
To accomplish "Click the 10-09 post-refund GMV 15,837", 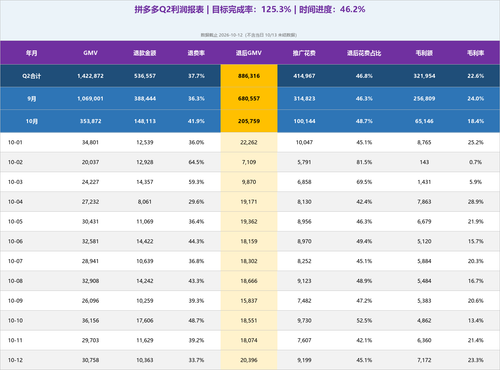I will [x=249, y=301].
